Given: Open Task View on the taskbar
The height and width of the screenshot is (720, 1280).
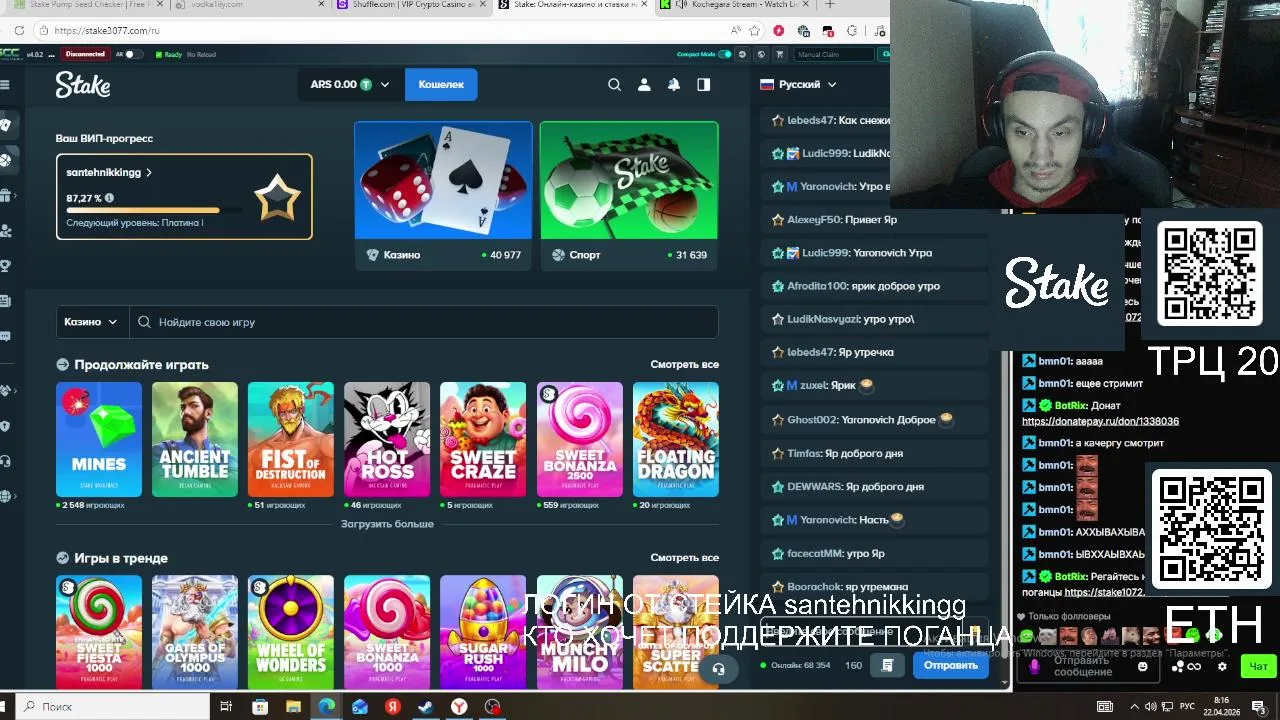Looking at the screenshot, I should tap(226, 707).
